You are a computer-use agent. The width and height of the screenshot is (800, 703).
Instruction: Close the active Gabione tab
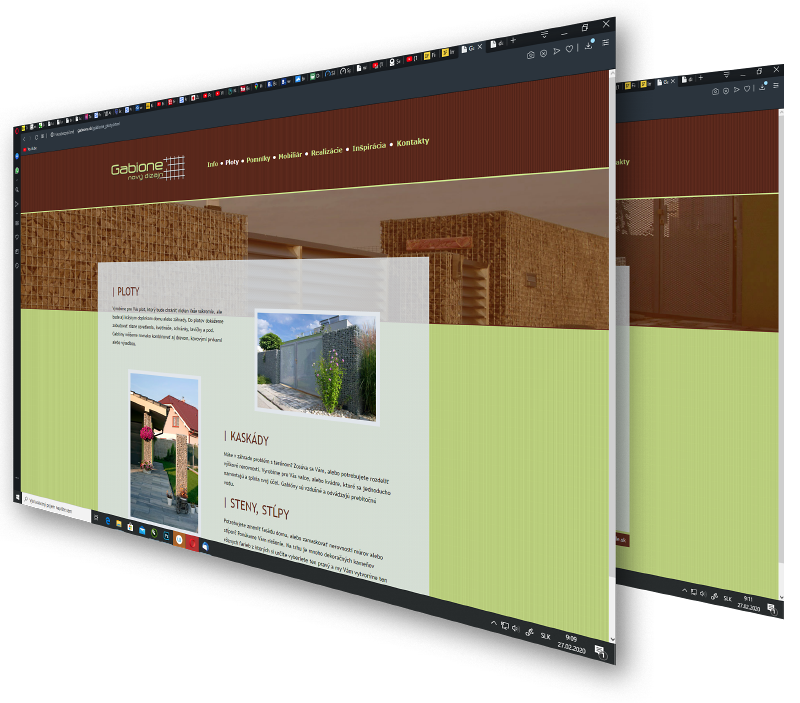point(480,46)
